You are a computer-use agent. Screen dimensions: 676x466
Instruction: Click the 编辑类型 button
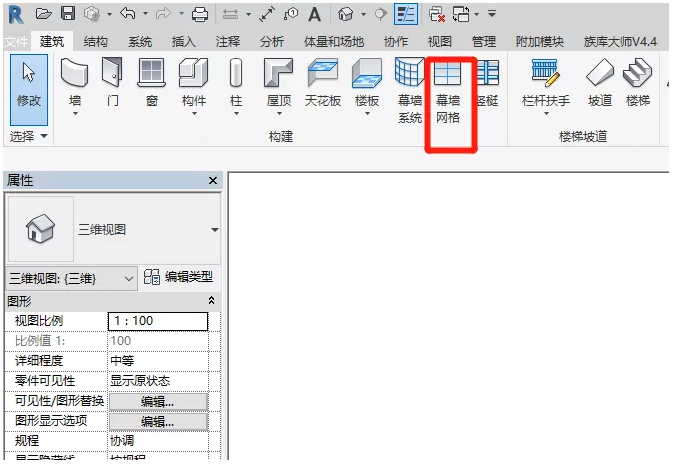click(x=178, y=277)
